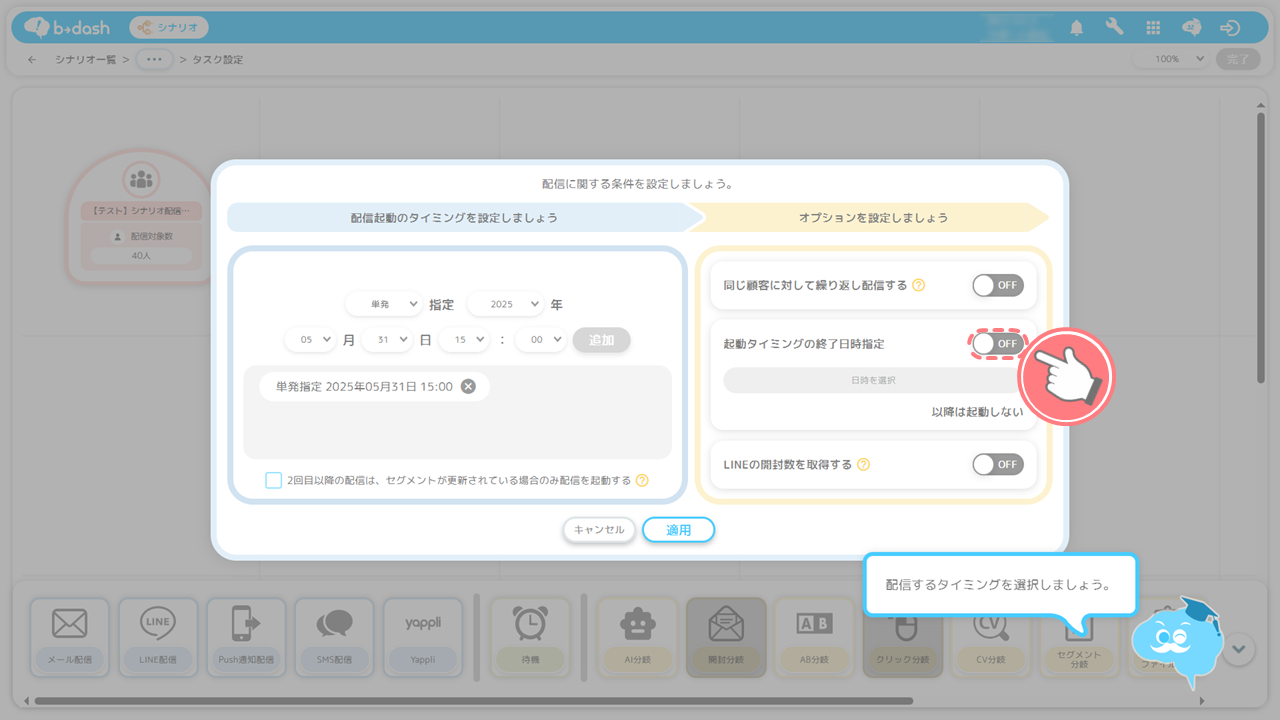Open the 15 hour dropdown

click(464, 340)
